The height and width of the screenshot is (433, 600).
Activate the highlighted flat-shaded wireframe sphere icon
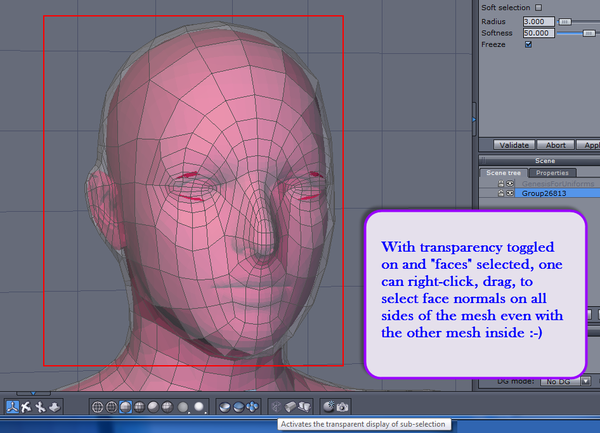(125, 407)
